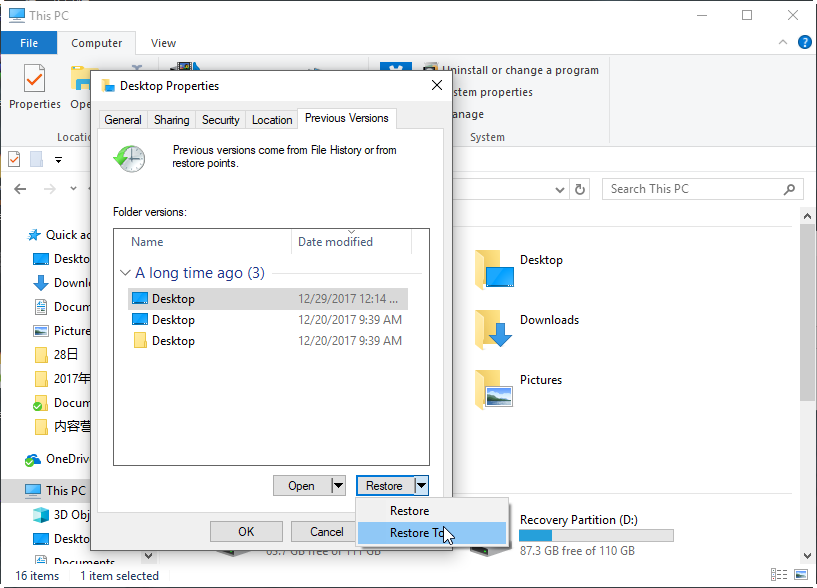Select the Sharing tab
This screenshot has width=817, height=588.
[171, 120]
